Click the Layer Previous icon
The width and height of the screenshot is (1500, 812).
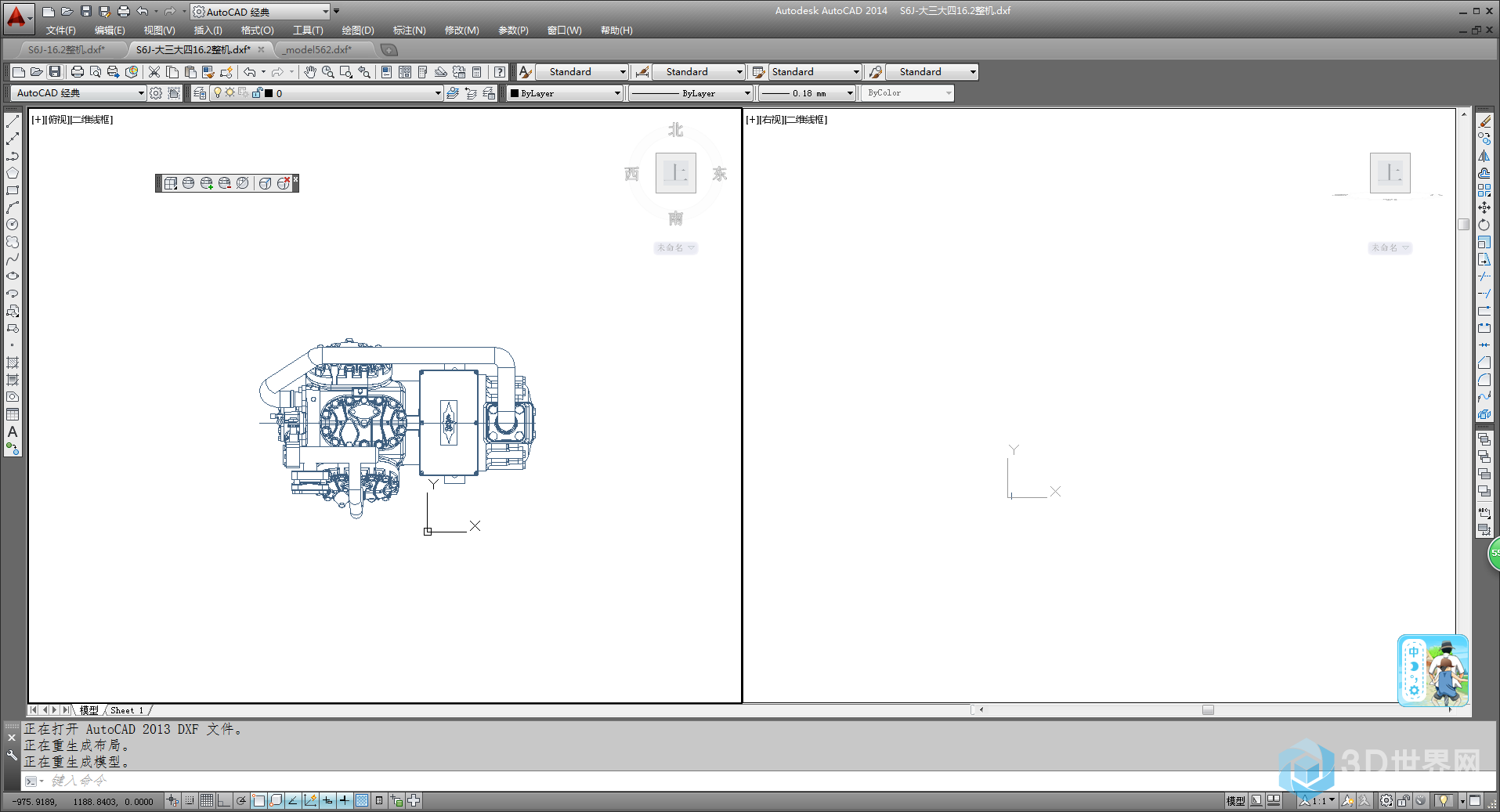(x=471, y=93)
